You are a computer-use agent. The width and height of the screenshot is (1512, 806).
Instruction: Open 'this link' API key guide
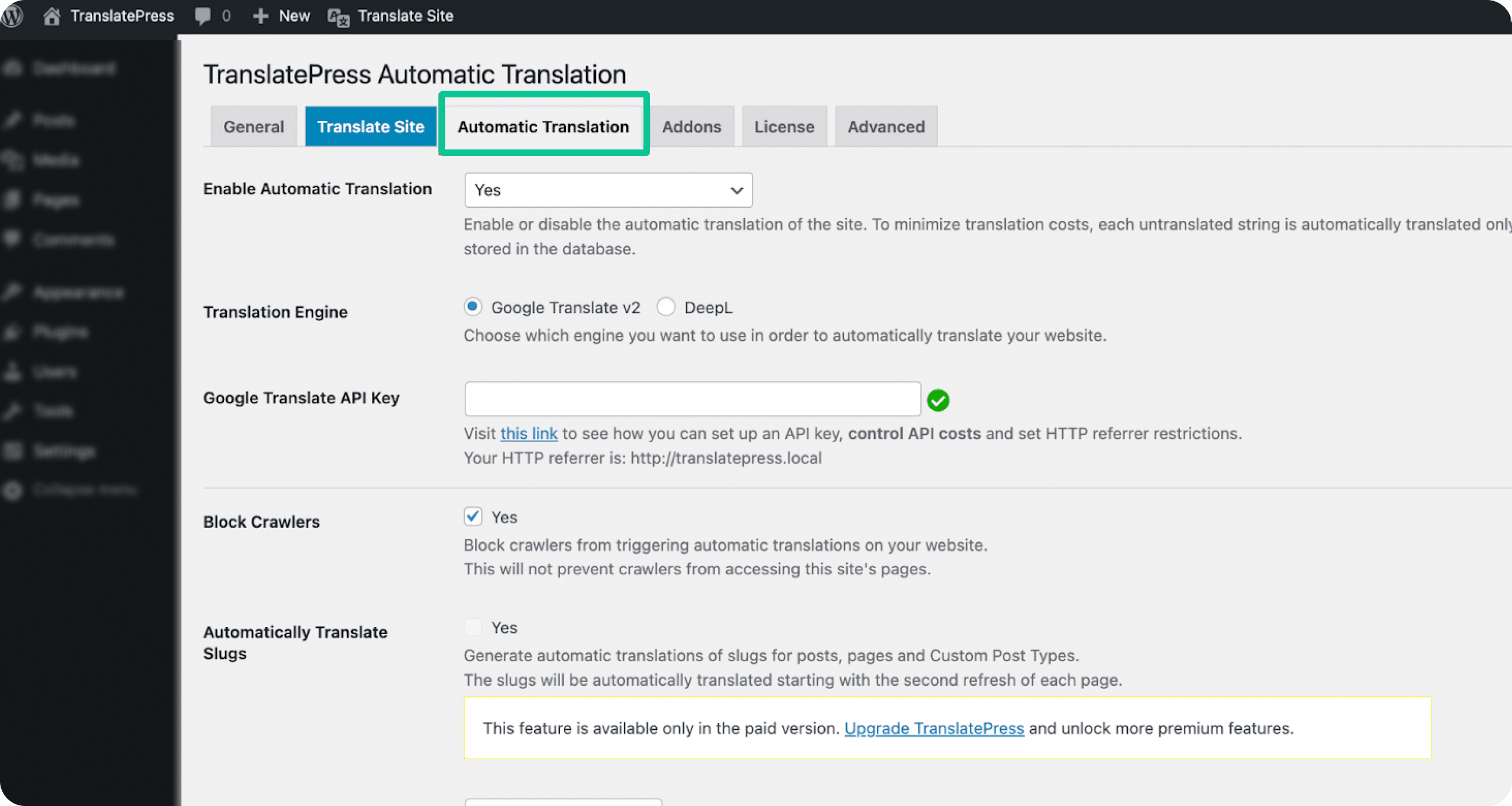tap(528, 433)
